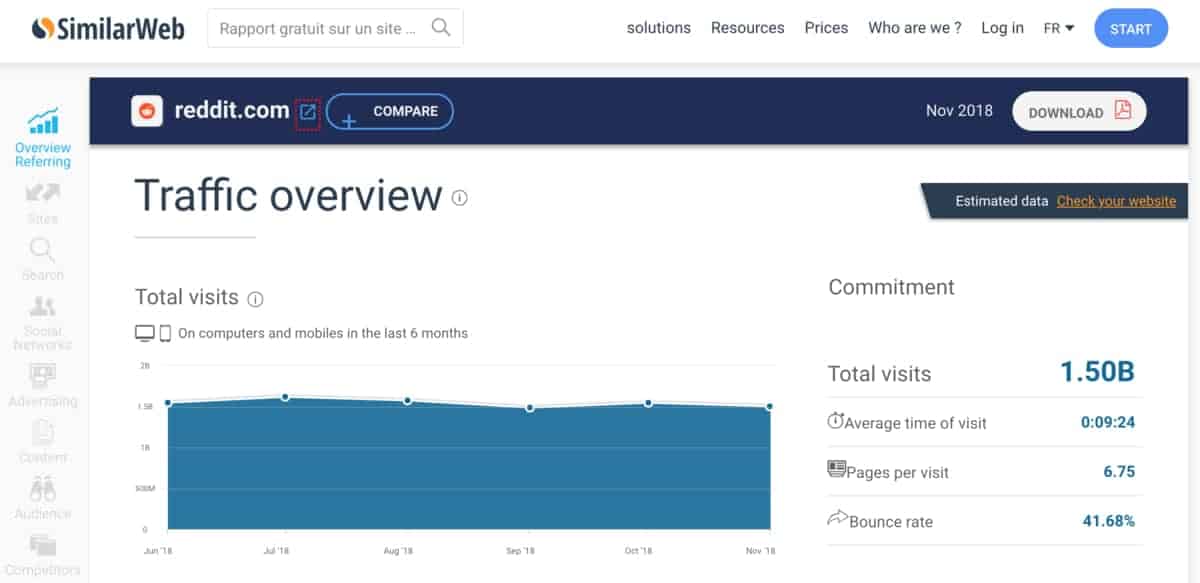
Task: Click the external link icon beside reddit.com
Action: coord(308,112)
